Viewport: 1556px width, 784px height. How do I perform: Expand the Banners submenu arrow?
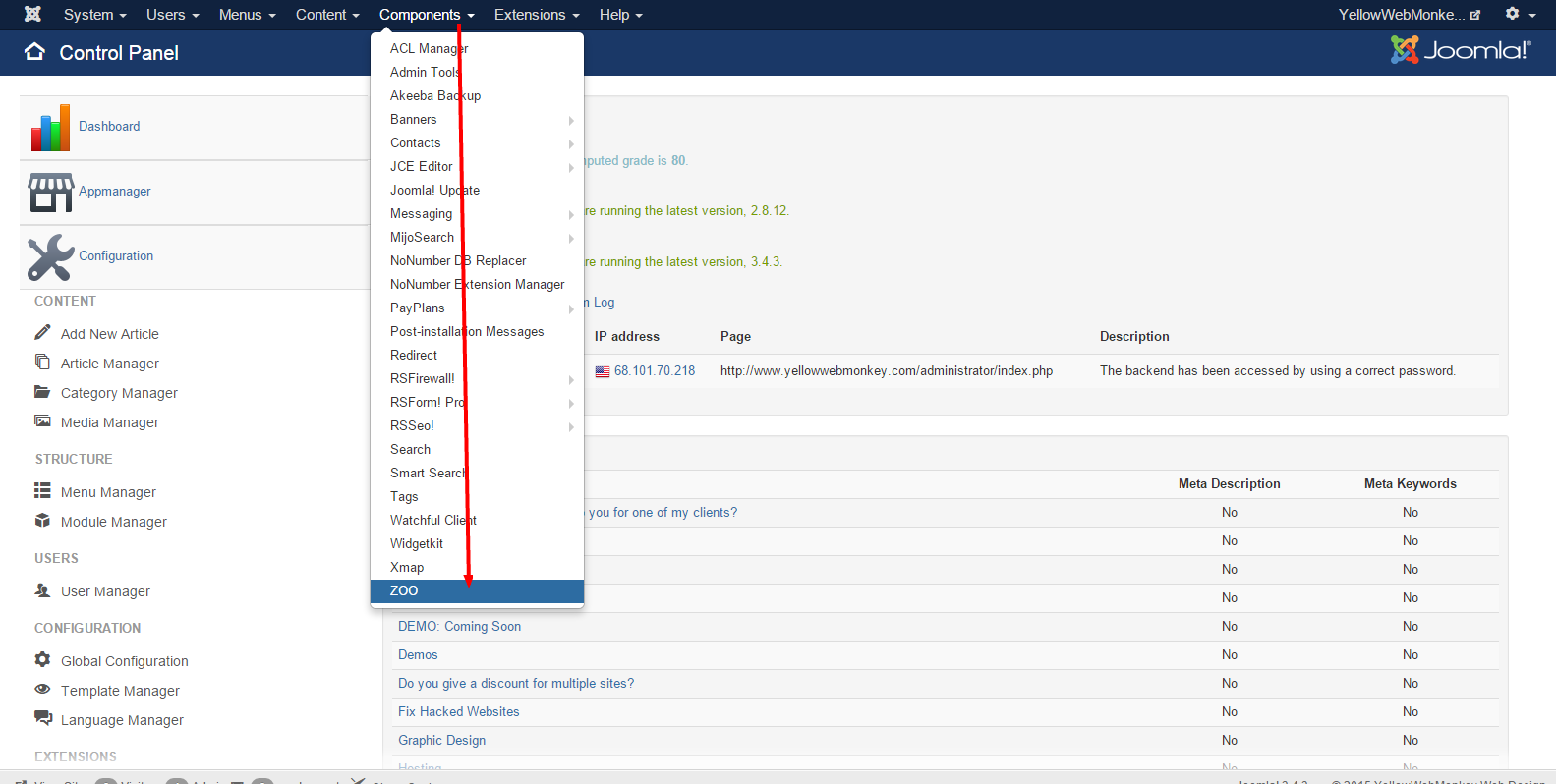571,120
